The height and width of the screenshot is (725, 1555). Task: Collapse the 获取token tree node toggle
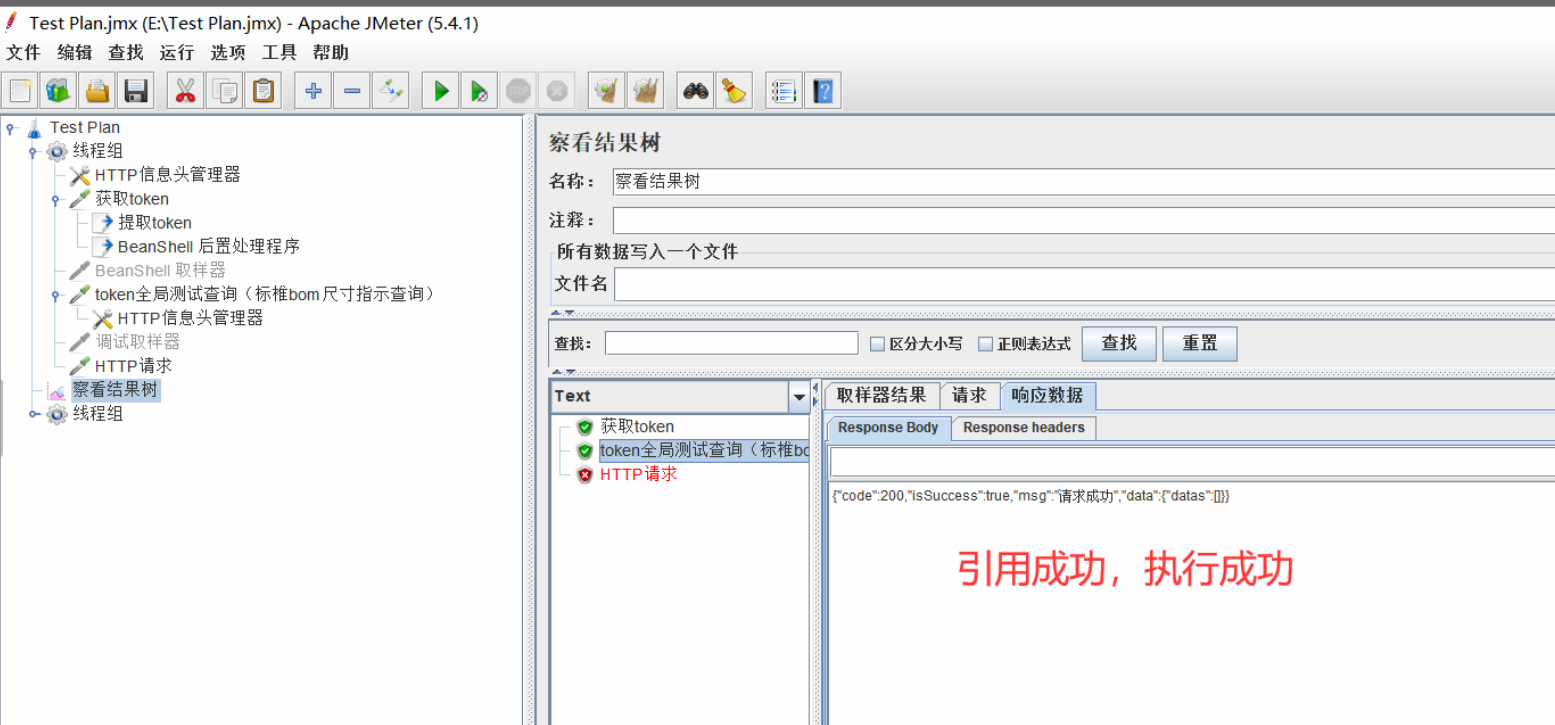pyautogui.click(x=57, y=200)
